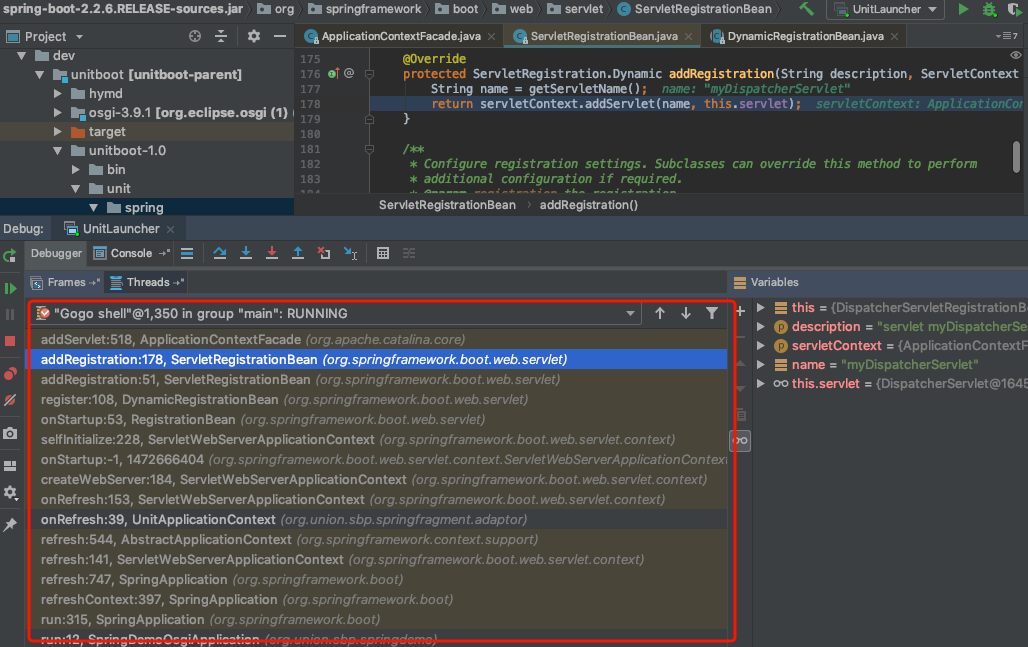The width and height of the screenshot is (1028, 647).
Task: Click the Build project hammer icon
Action: 806,9
